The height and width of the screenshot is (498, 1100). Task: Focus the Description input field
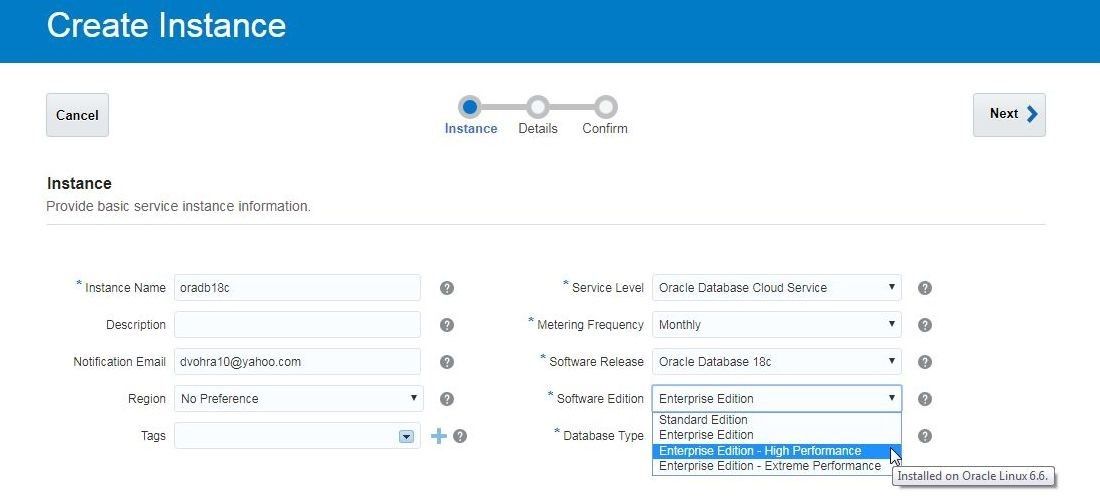pyautogui.click(x=297, y=325)
